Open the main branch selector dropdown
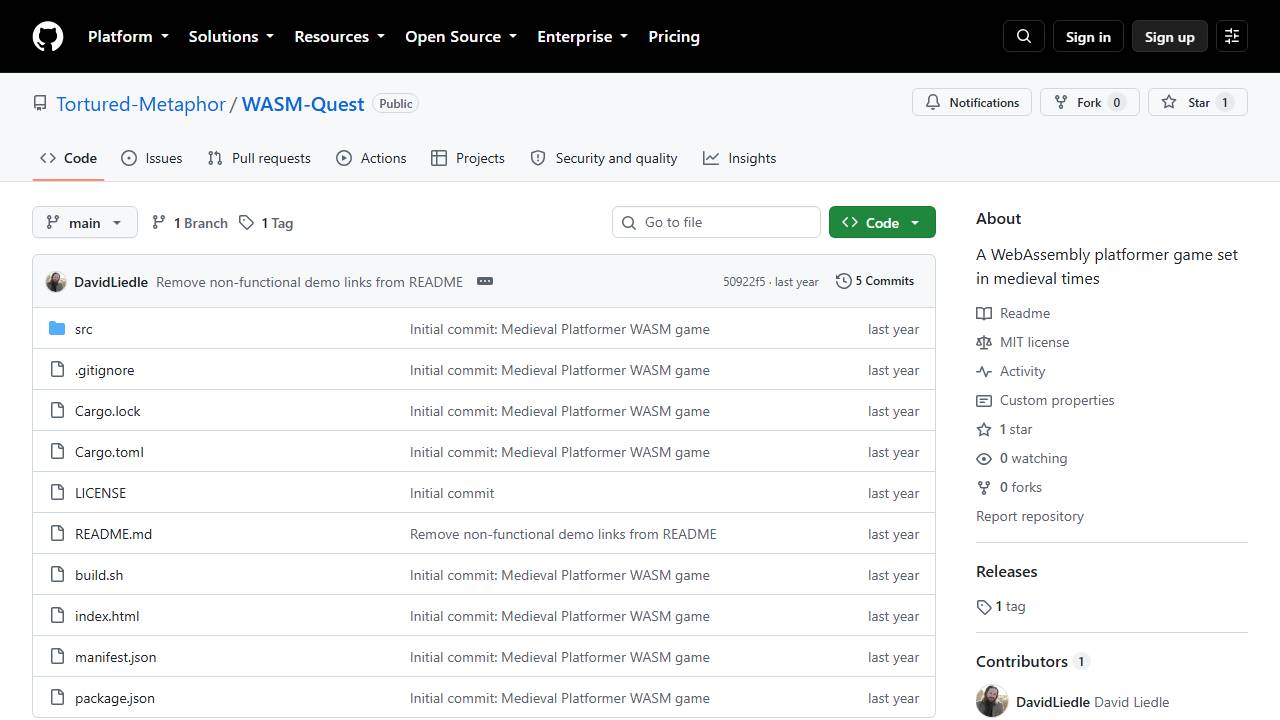The width and height of the screenshot is (1280, 720). [84, 223]
